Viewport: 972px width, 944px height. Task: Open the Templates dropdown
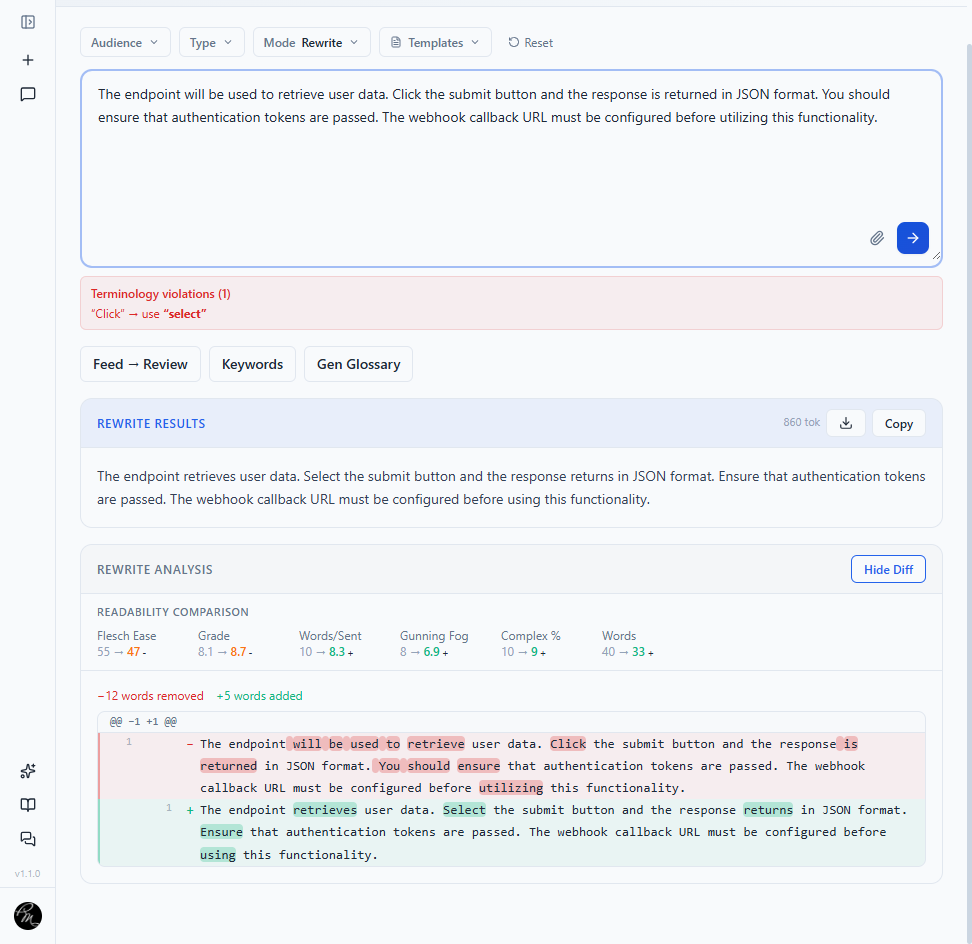435,43
